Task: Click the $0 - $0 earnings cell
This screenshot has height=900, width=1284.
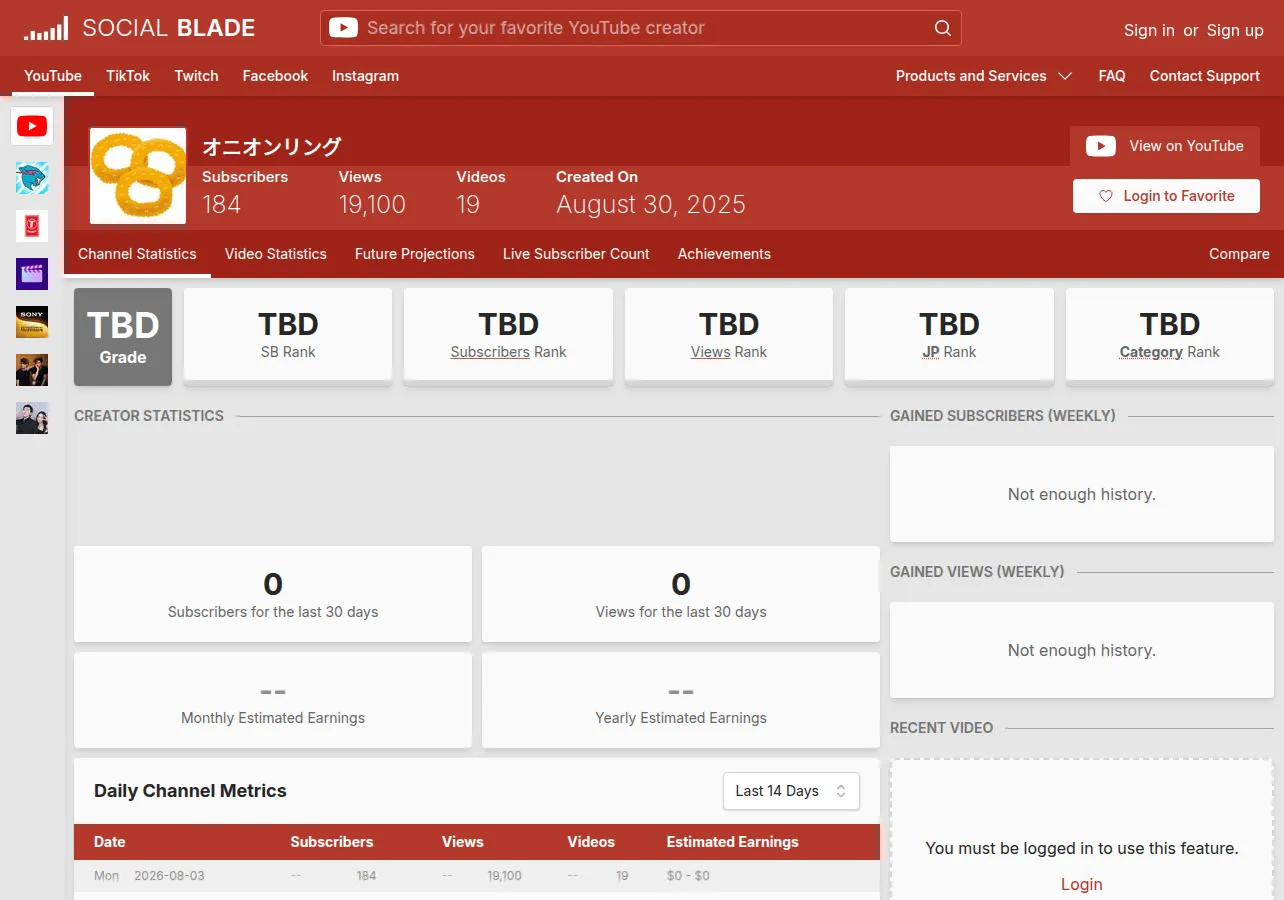Action: pyautogui.click(x=688, y=876)
